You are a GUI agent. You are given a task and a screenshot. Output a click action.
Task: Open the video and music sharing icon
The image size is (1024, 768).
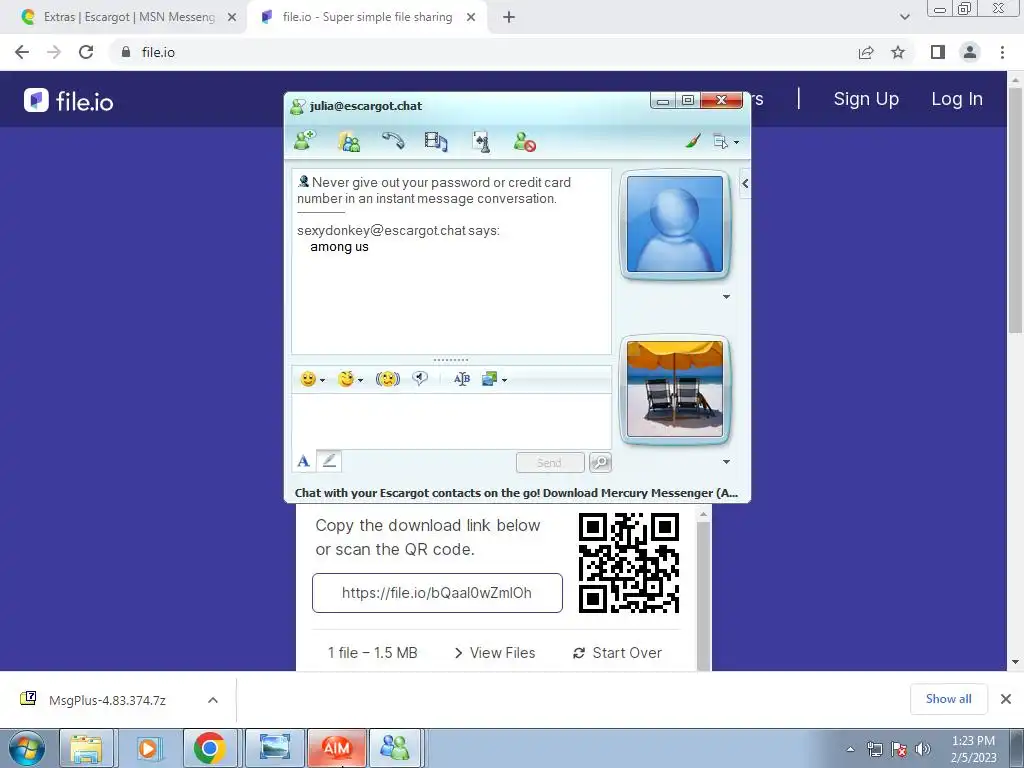[436, 141]
